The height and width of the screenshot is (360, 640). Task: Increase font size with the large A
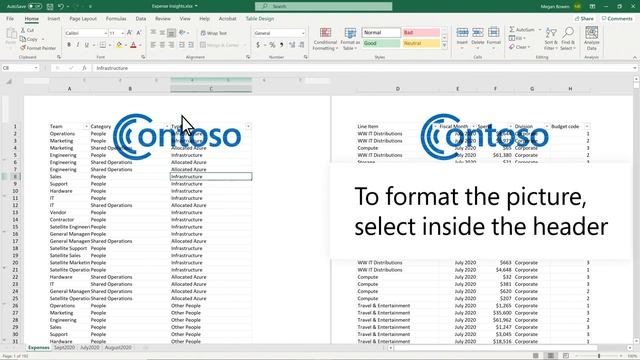(129, 33)
